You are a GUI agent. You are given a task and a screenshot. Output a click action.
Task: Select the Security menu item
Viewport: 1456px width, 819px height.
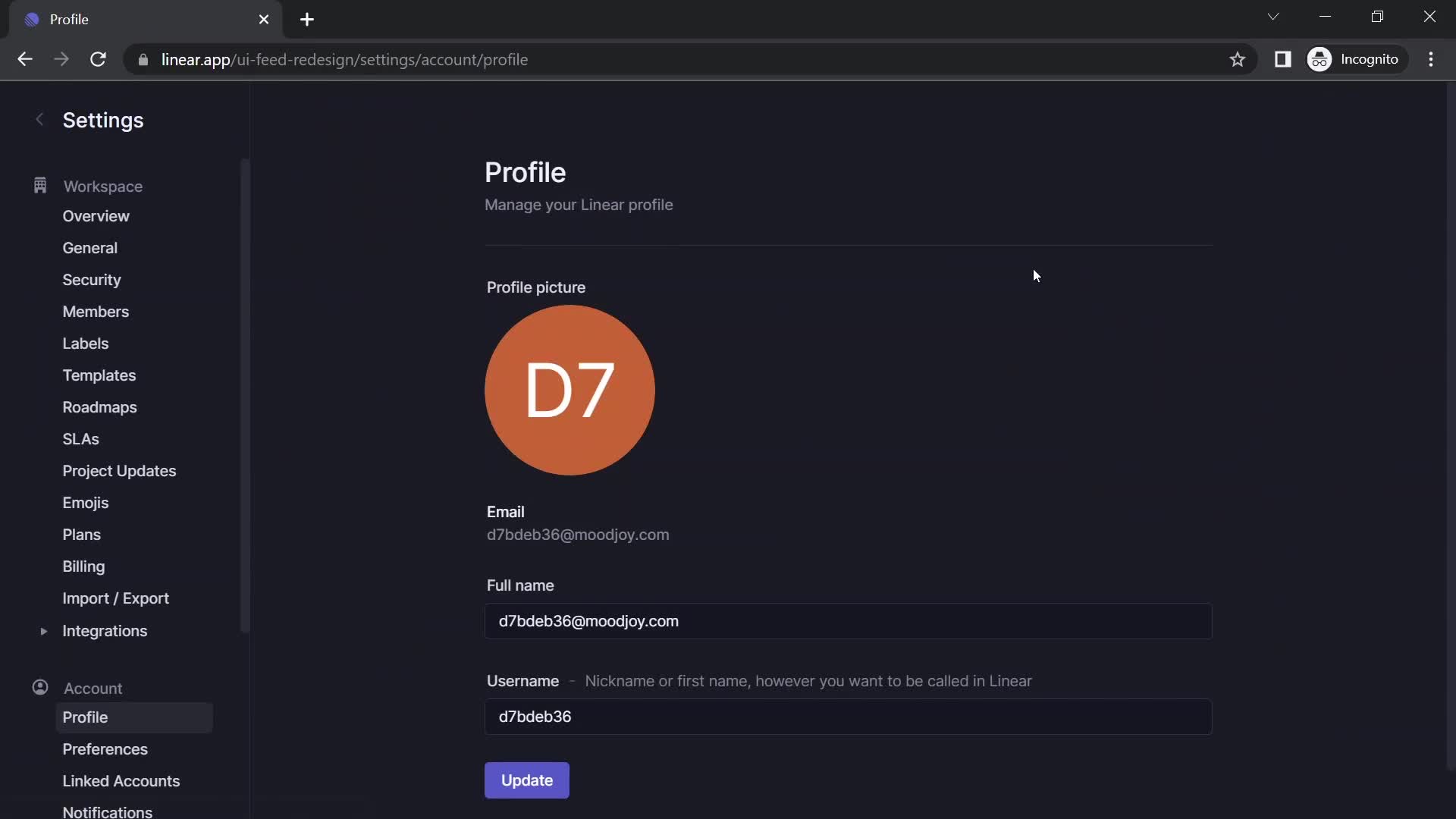click(91, 279)
